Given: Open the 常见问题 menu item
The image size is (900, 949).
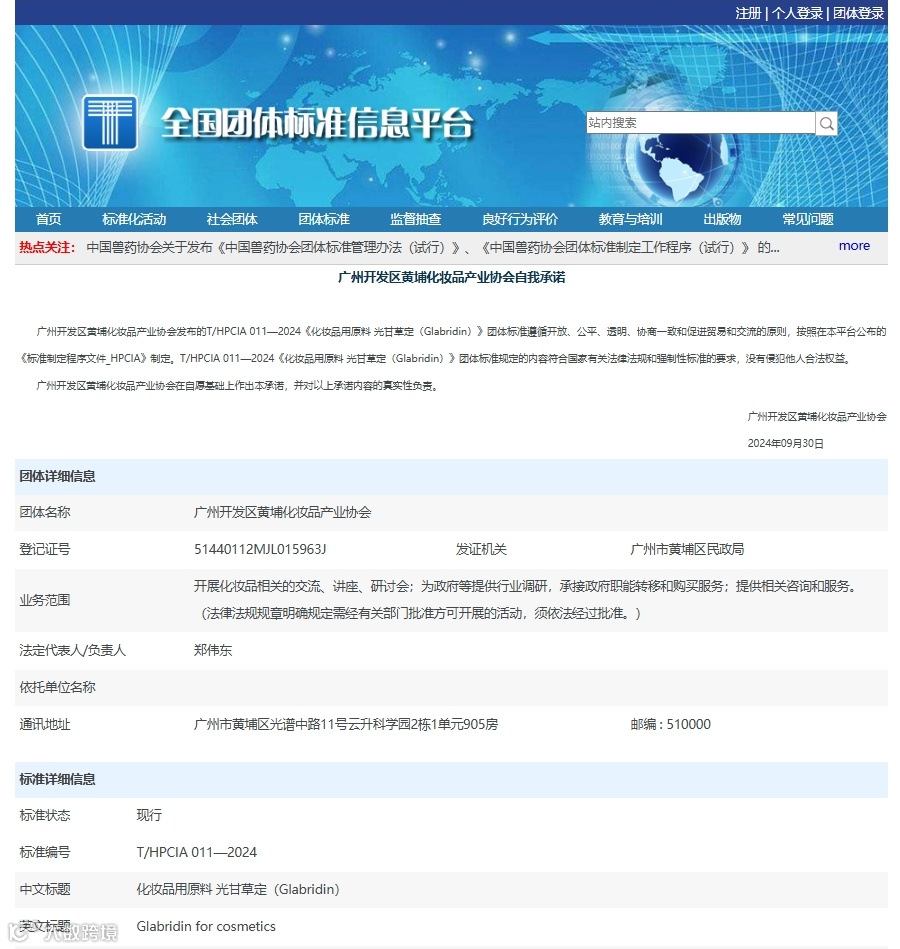Looking at the screenshot, I should pyautogui.click(x=808, y=219).
